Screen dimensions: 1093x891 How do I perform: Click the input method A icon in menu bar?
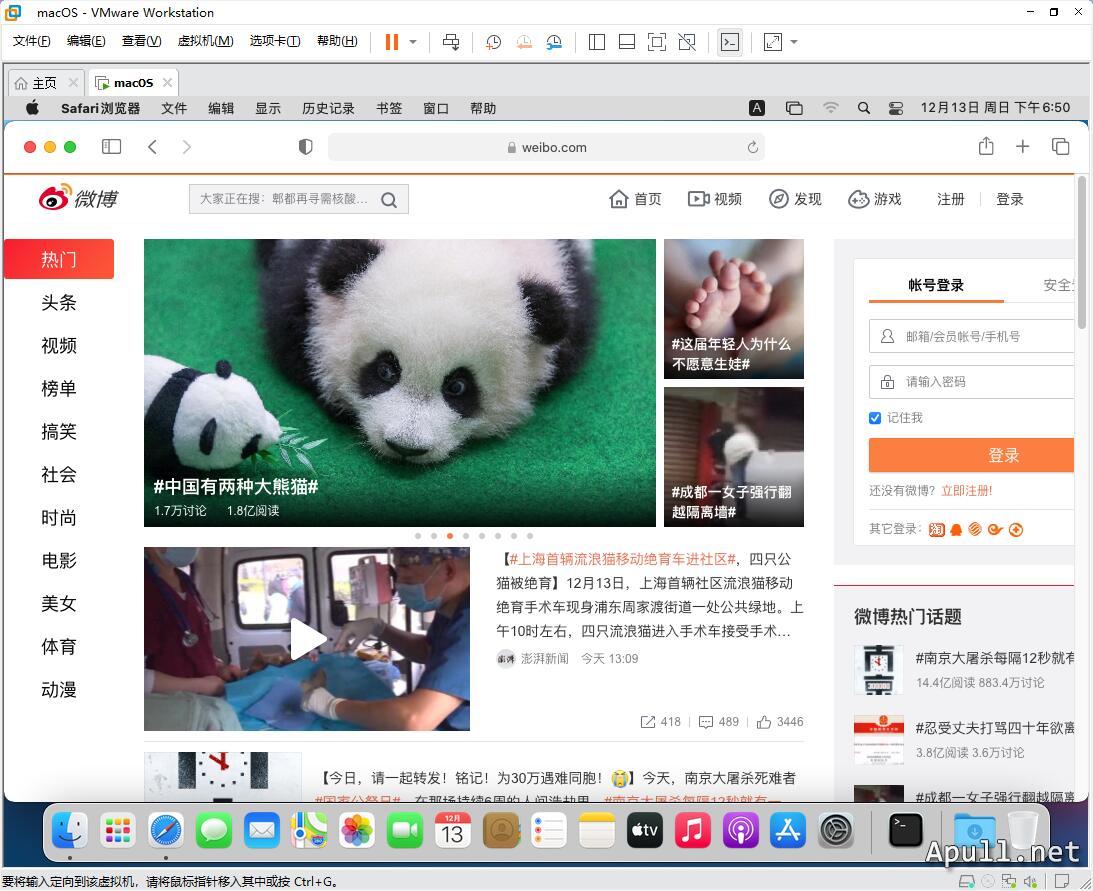[x=756, y=108]
